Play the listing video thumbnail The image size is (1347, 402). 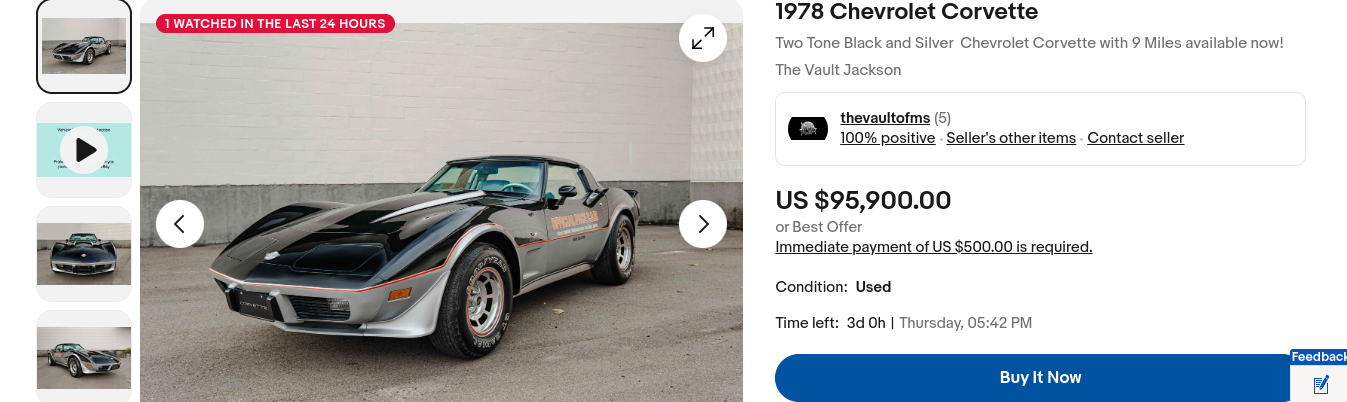tap(84, 150)
